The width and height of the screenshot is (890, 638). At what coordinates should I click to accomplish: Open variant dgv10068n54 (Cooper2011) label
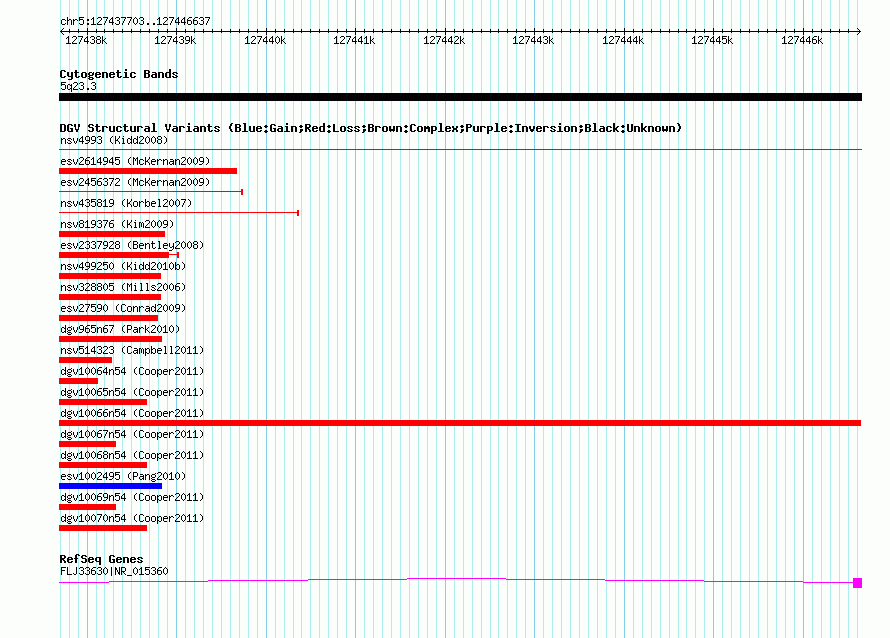132,455
